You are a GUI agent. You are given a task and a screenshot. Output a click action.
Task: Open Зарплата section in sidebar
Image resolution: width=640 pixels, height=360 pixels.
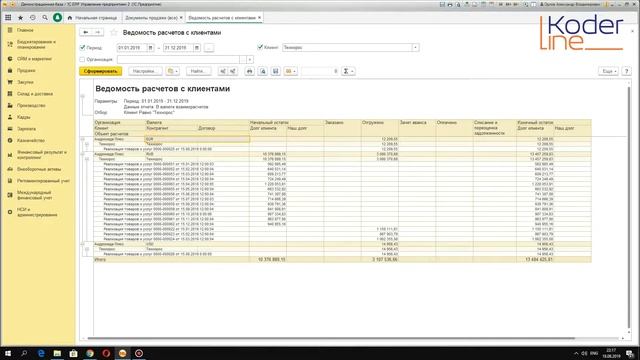pos(27,129)
